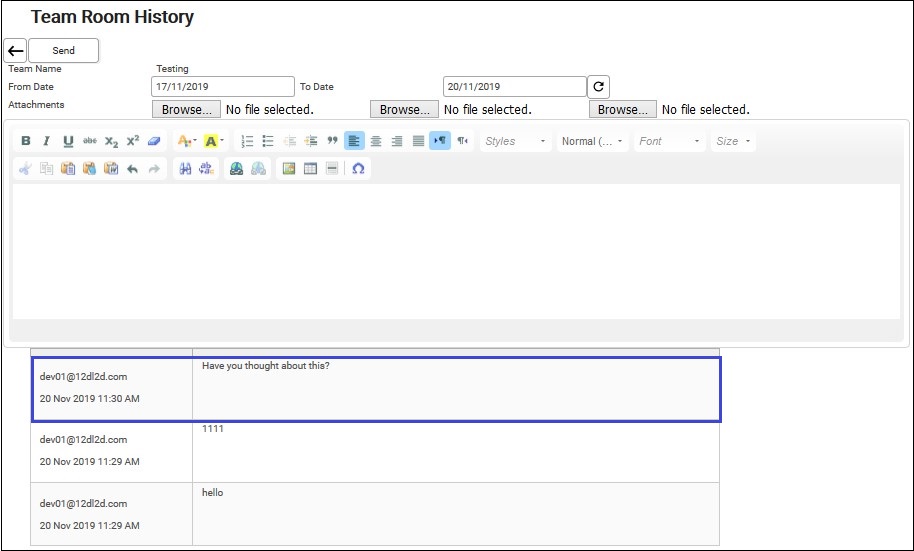914x551 pixels.
Task: Insert a table into the message
Action: click(x=310, y=169)
